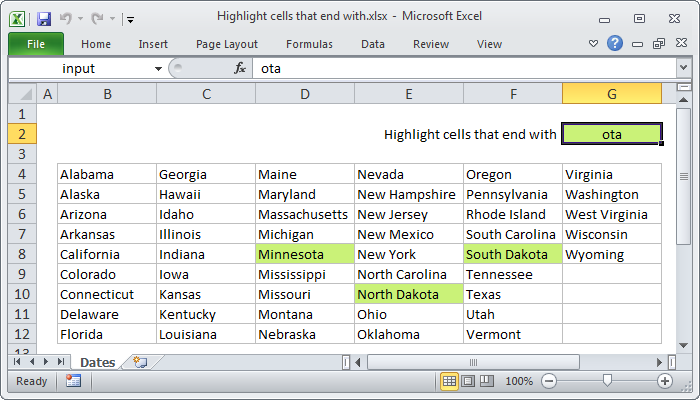Select the Alabama cell
Image resolution: width=700 pixels, height=400 pixels.
pos(107,174)
